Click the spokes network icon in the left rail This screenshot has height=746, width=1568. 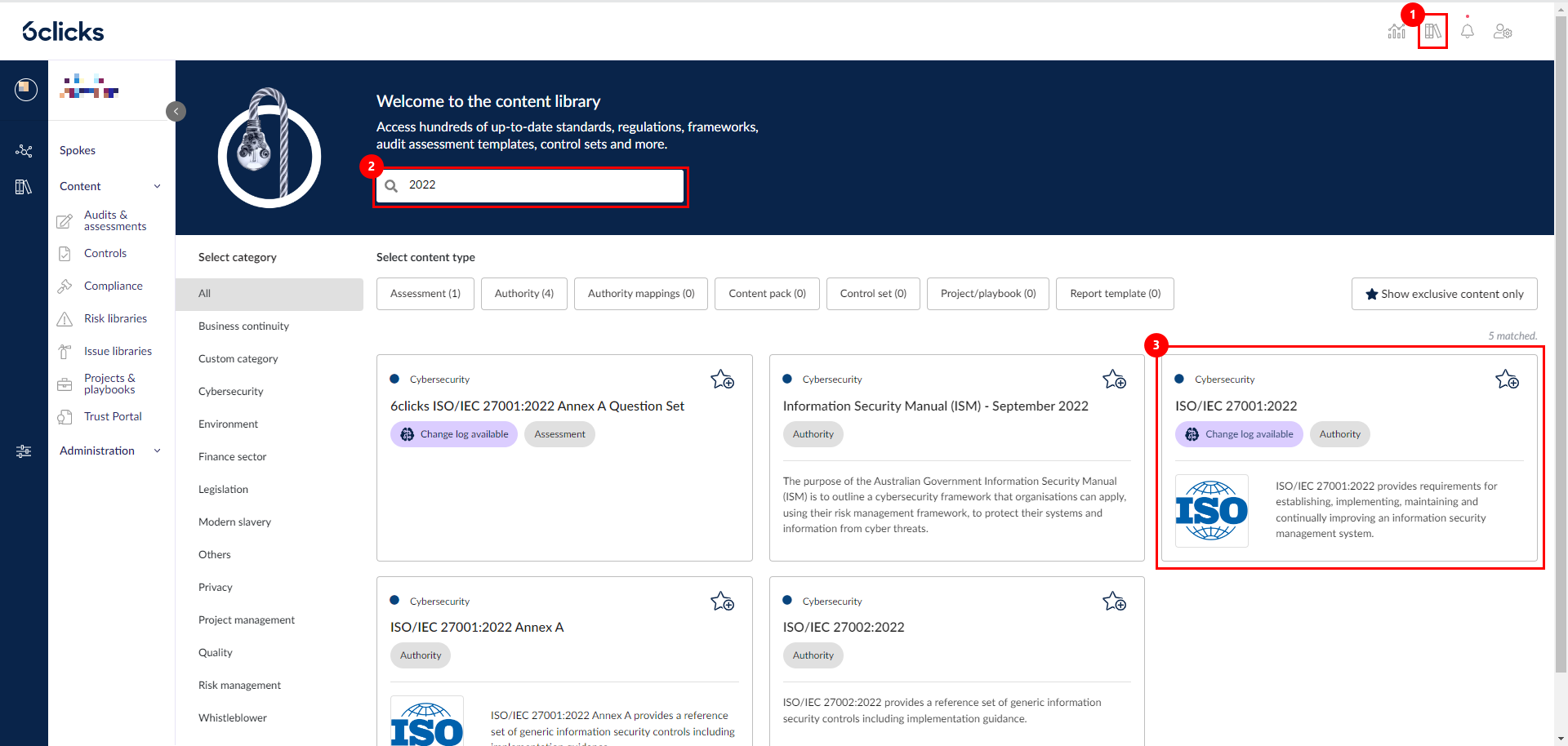(x=24, y=151)
